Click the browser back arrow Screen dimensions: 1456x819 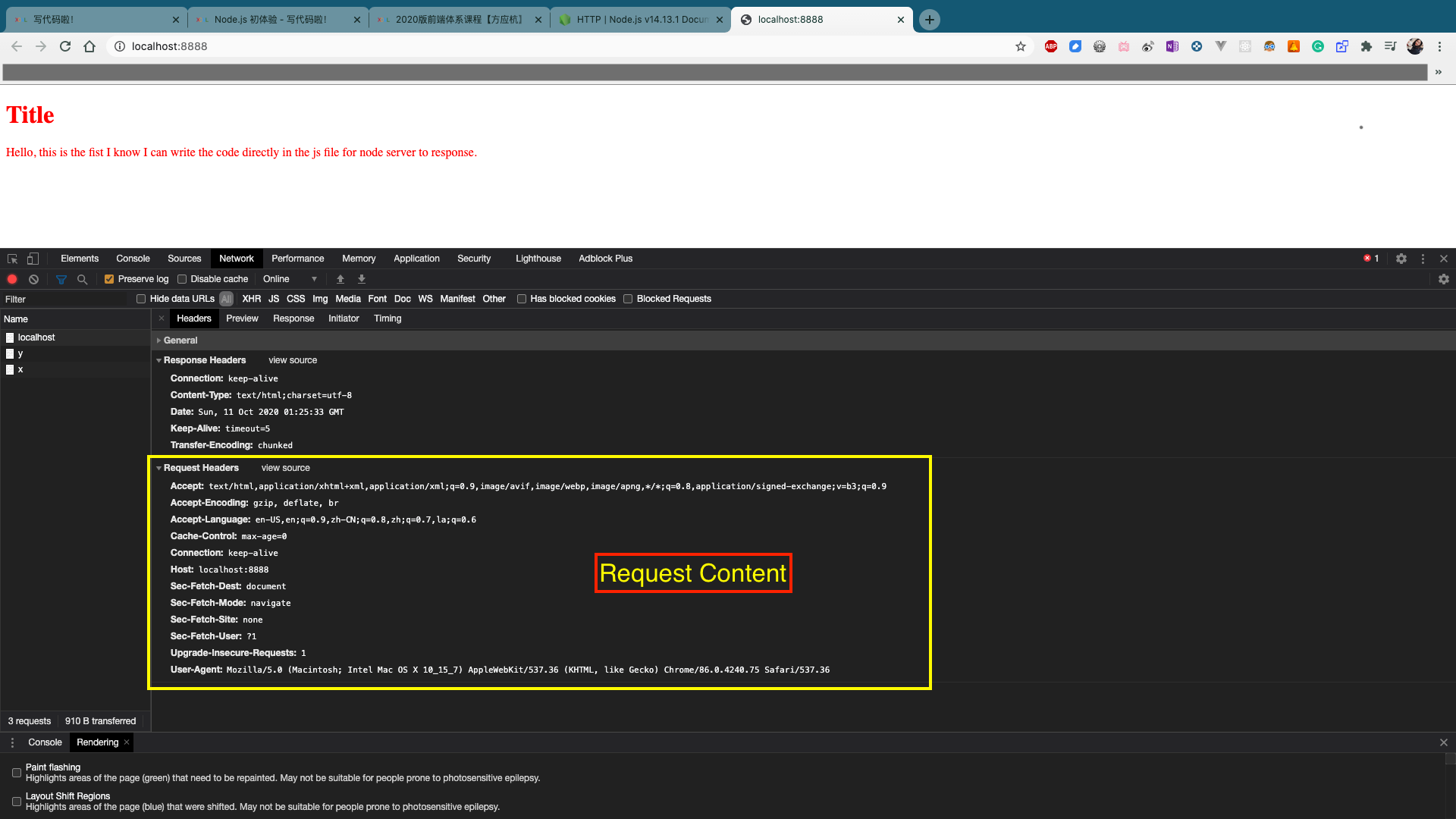point(17,46)
